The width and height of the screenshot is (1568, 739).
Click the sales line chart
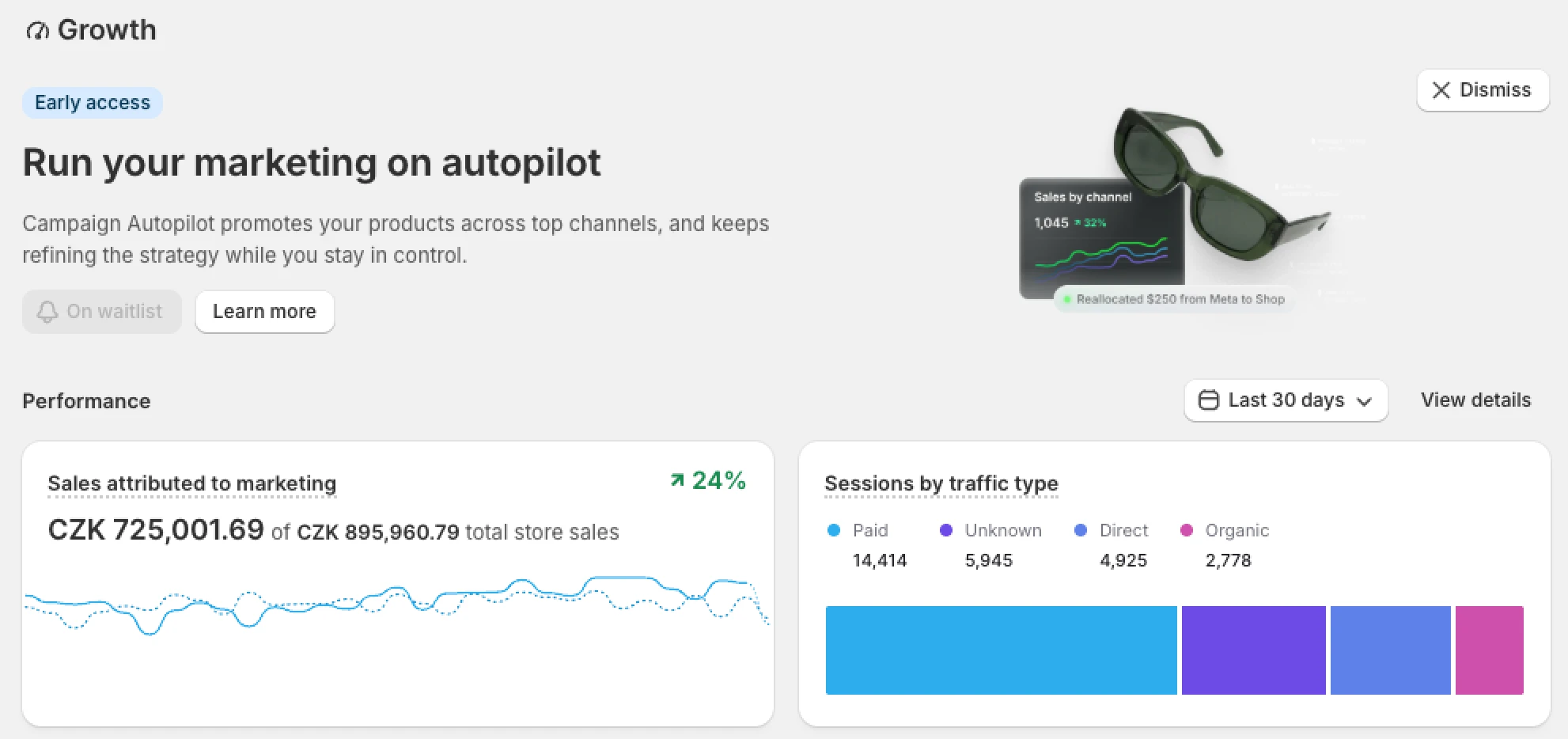coord(397,605)
